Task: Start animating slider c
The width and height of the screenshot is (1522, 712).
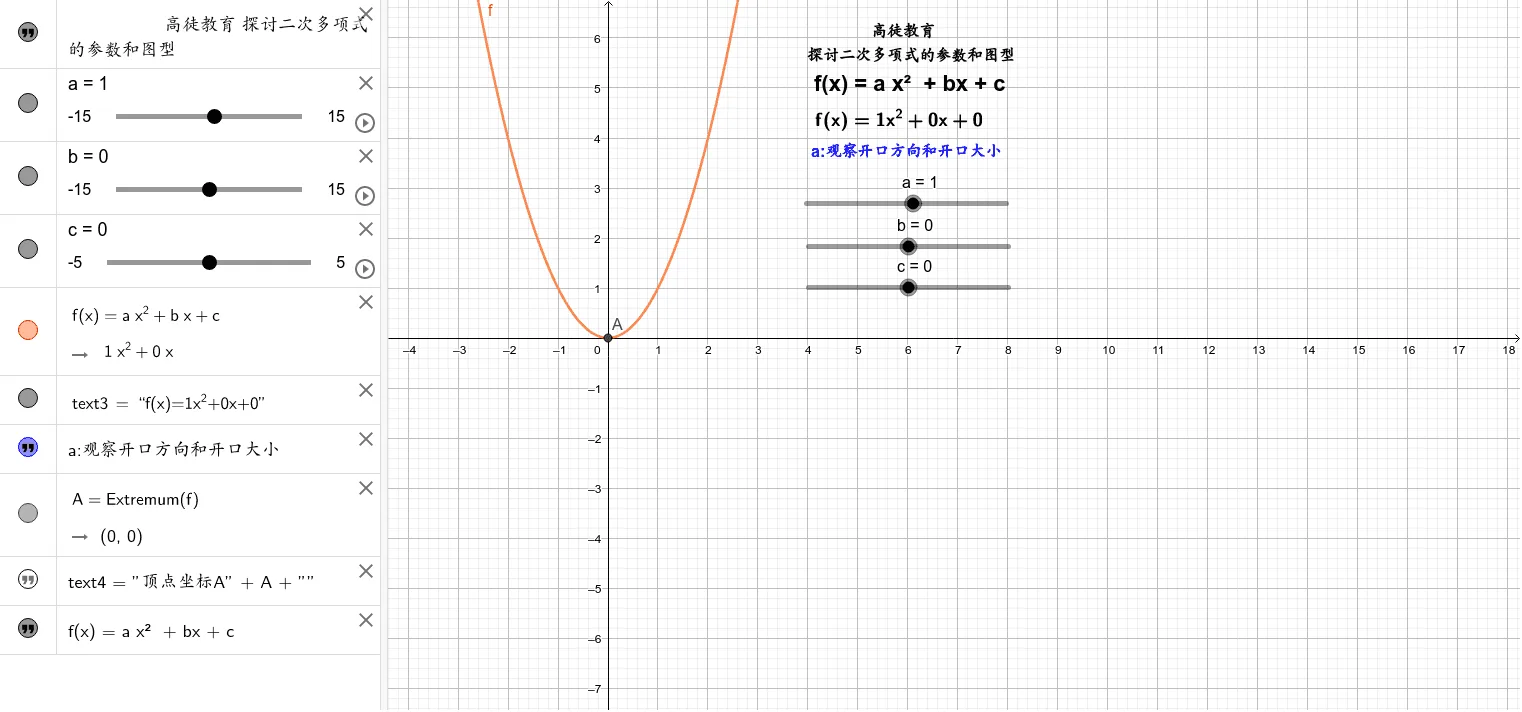Action: pyautogui.click(x=365, y=269)
